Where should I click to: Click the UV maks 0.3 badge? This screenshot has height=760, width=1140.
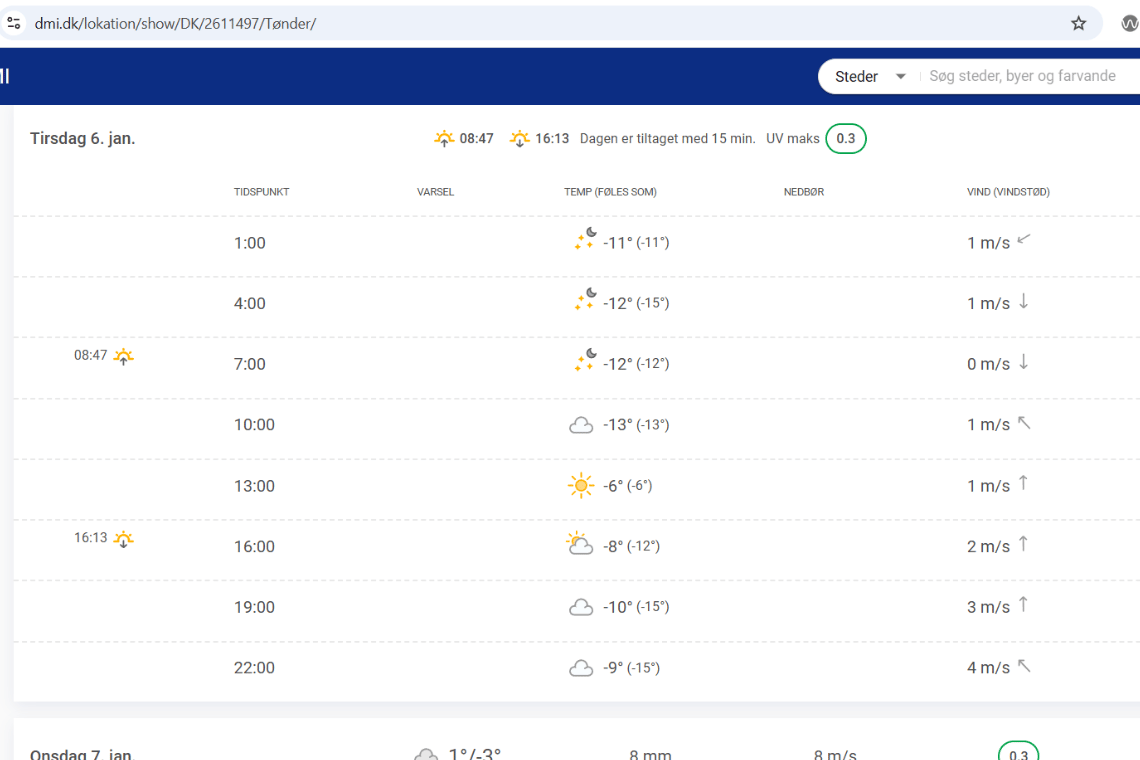(x=846, y=139)
